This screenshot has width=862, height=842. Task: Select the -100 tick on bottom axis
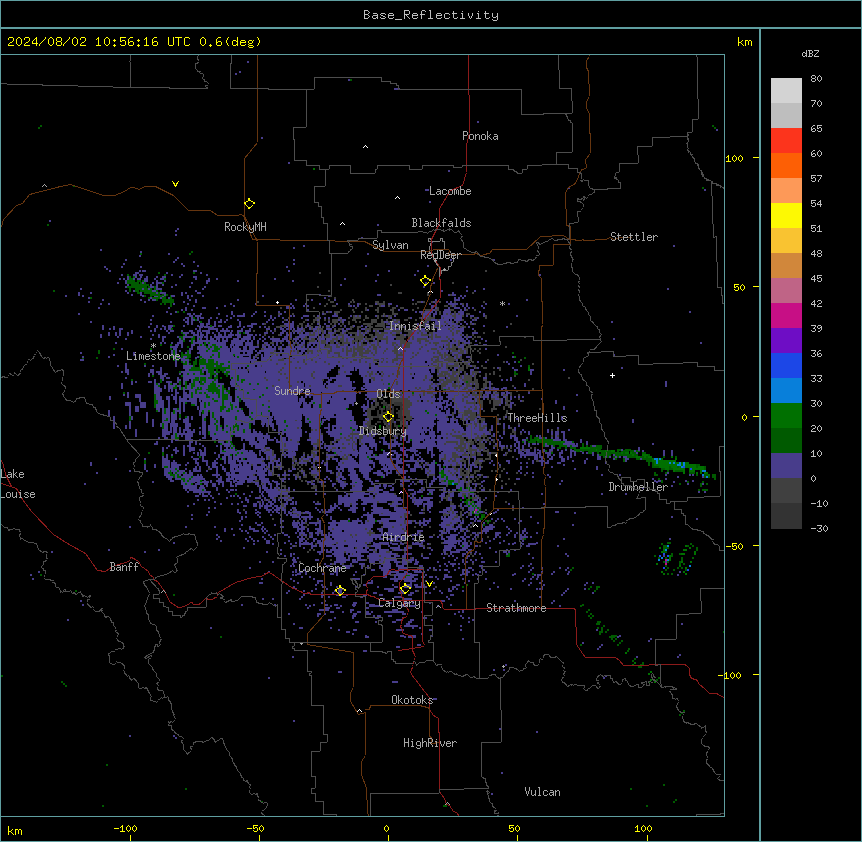125,828
